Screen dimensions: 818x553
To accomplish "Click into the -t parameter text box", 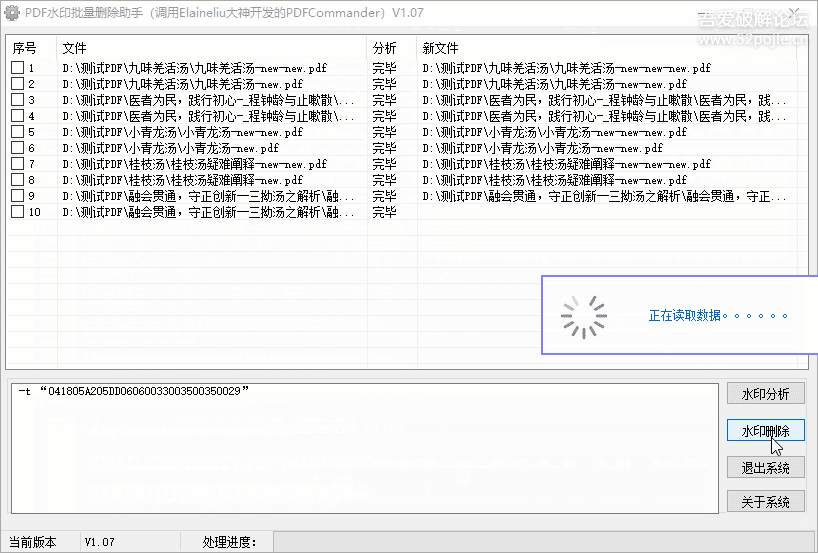I will [x=365, y=448].
